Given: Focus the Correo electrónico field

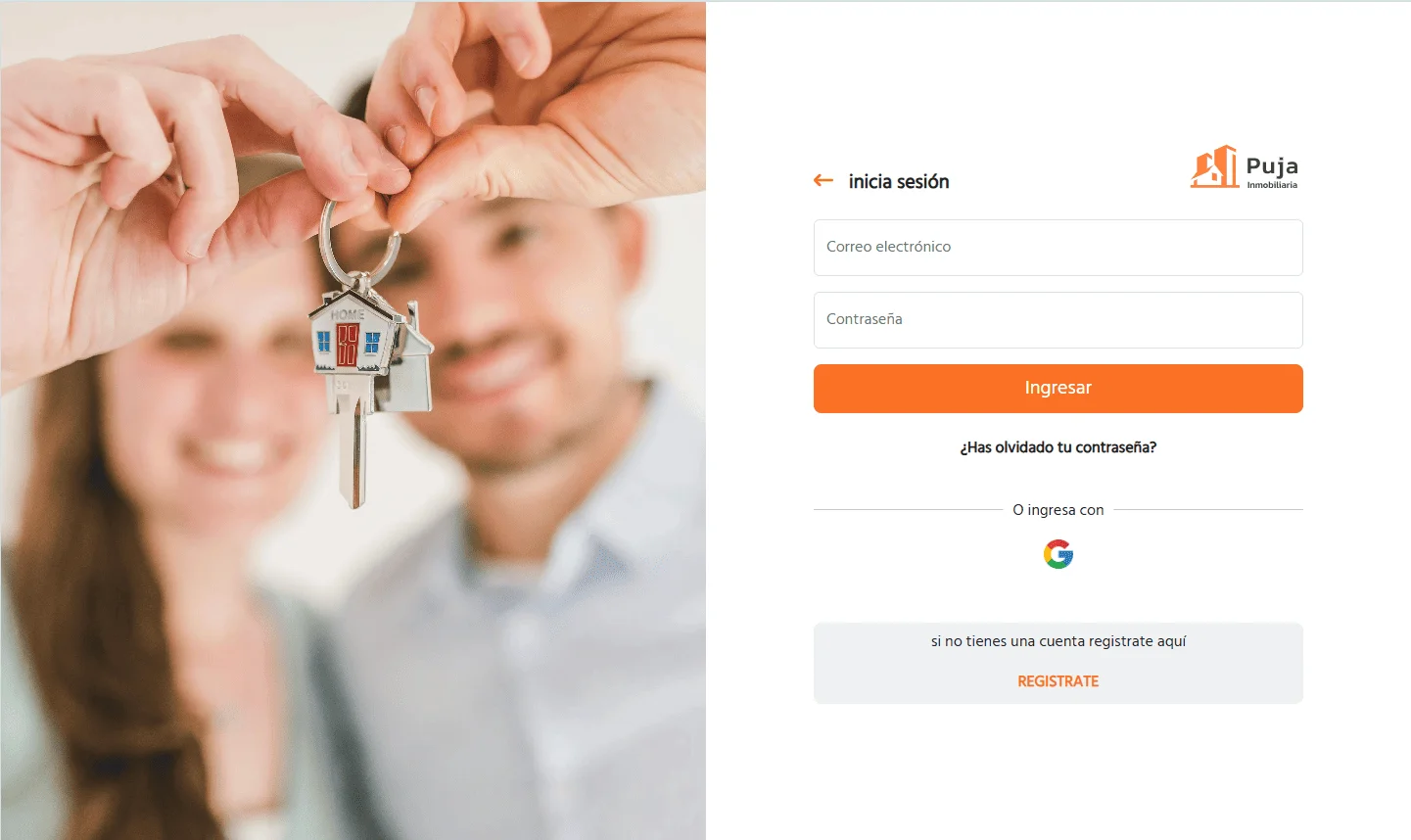Looking at the screenshot, I should coord(1058,248).
